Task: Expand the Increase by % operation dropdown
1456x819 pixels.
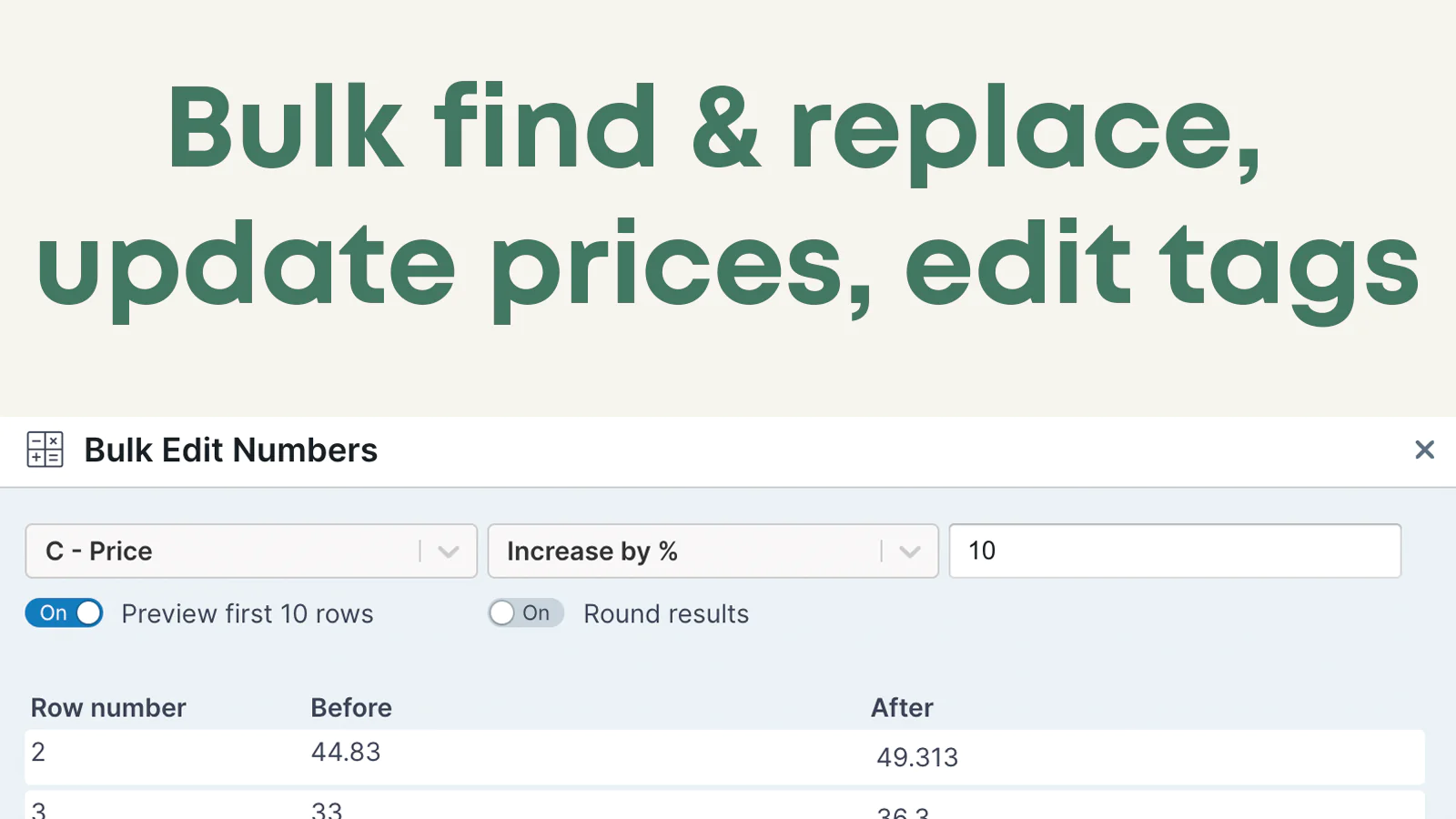Action: pos(713,551)
